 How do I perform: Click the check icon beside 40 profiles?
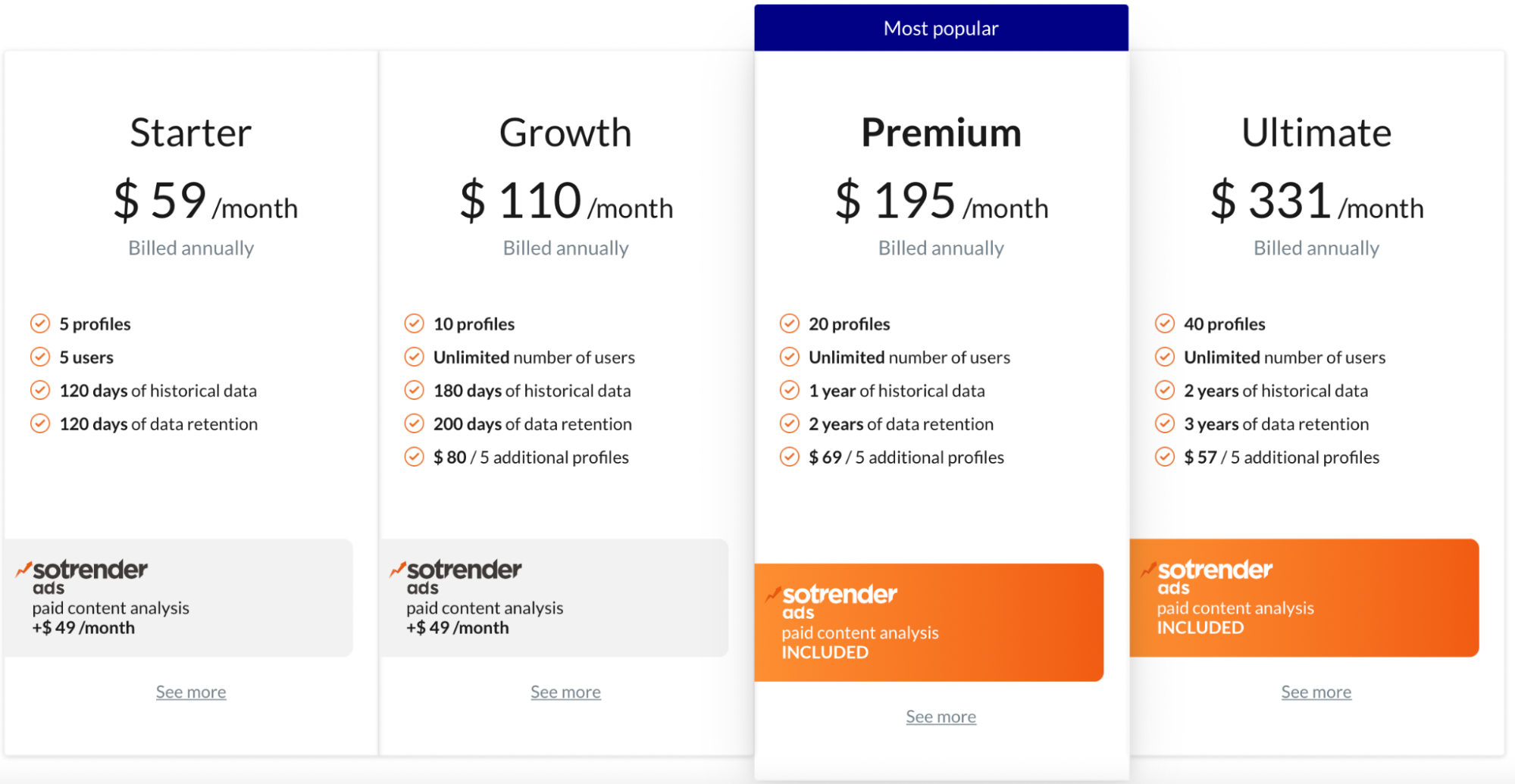pyautogui.click(x=1164, y=324)
